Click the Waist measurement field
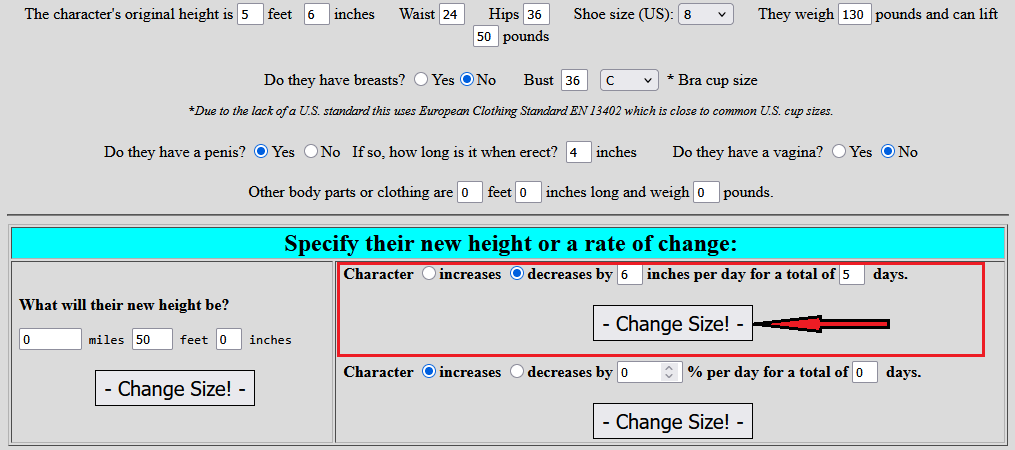The height and width of the screenshot is (450, 1015). click(x=452, y=15)
